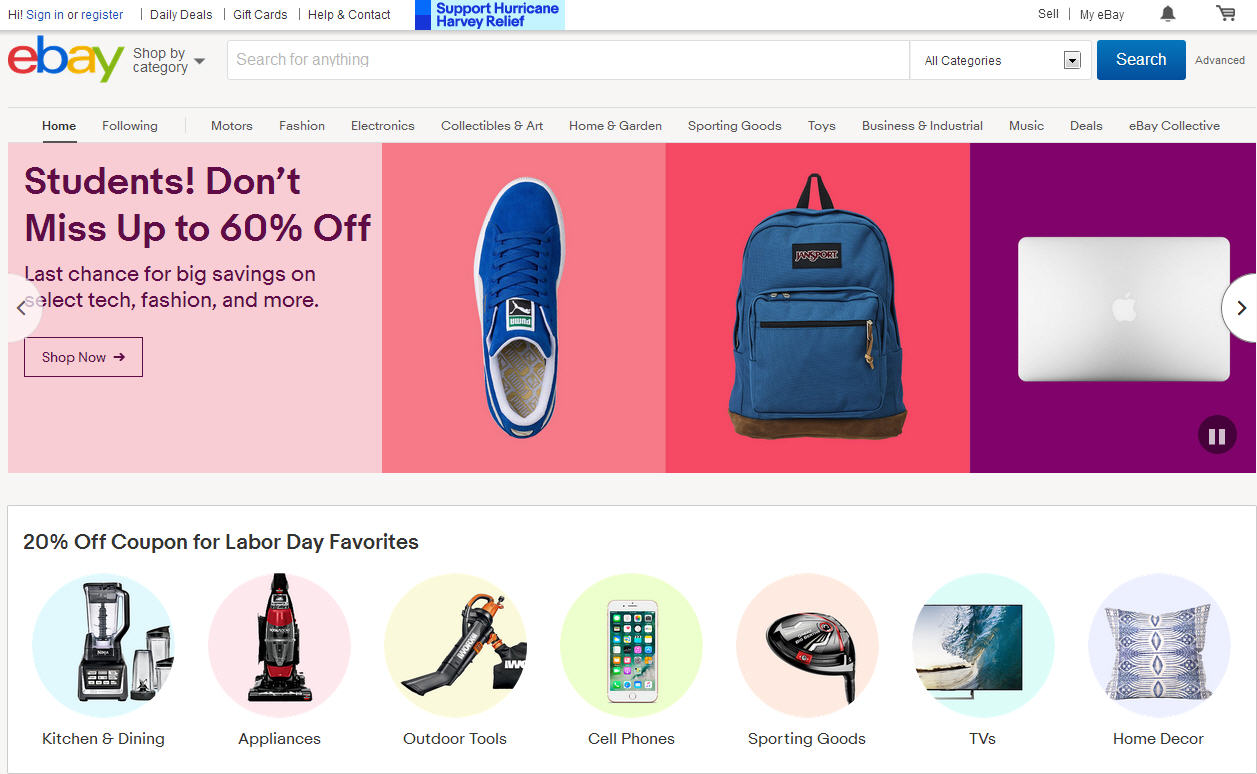
Task: Select the Cell Phones coupon category
Action: (631, 645)
